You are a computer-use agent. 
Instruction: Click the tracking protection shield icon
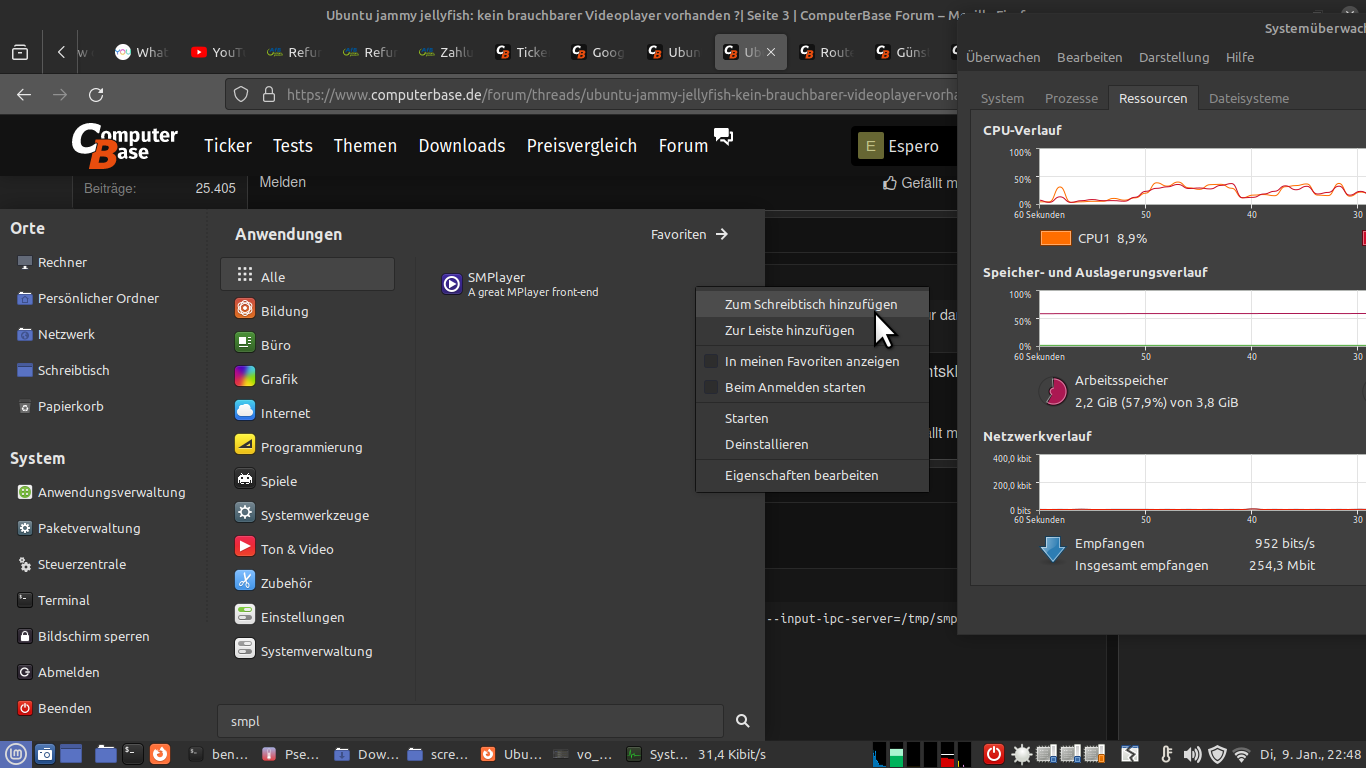(240, 95)
